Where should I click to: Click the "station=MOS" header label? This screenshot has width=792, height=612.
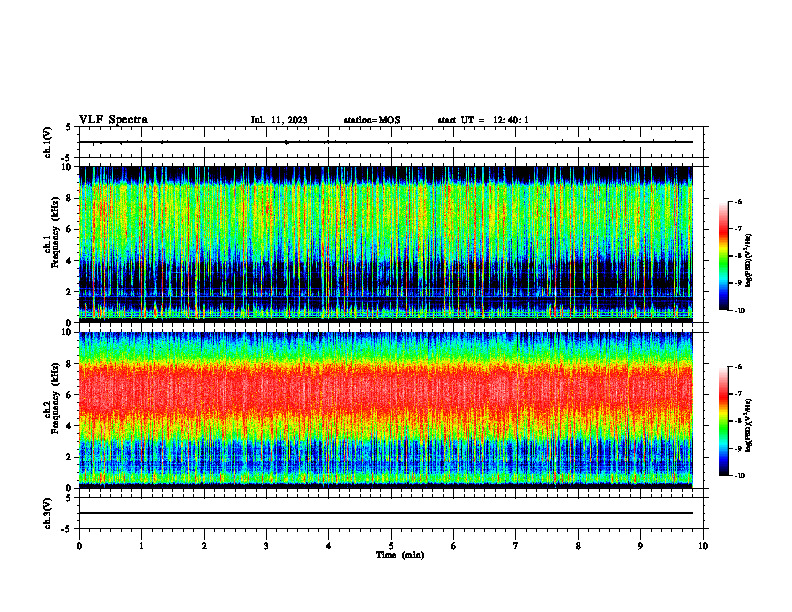point(372,120)
